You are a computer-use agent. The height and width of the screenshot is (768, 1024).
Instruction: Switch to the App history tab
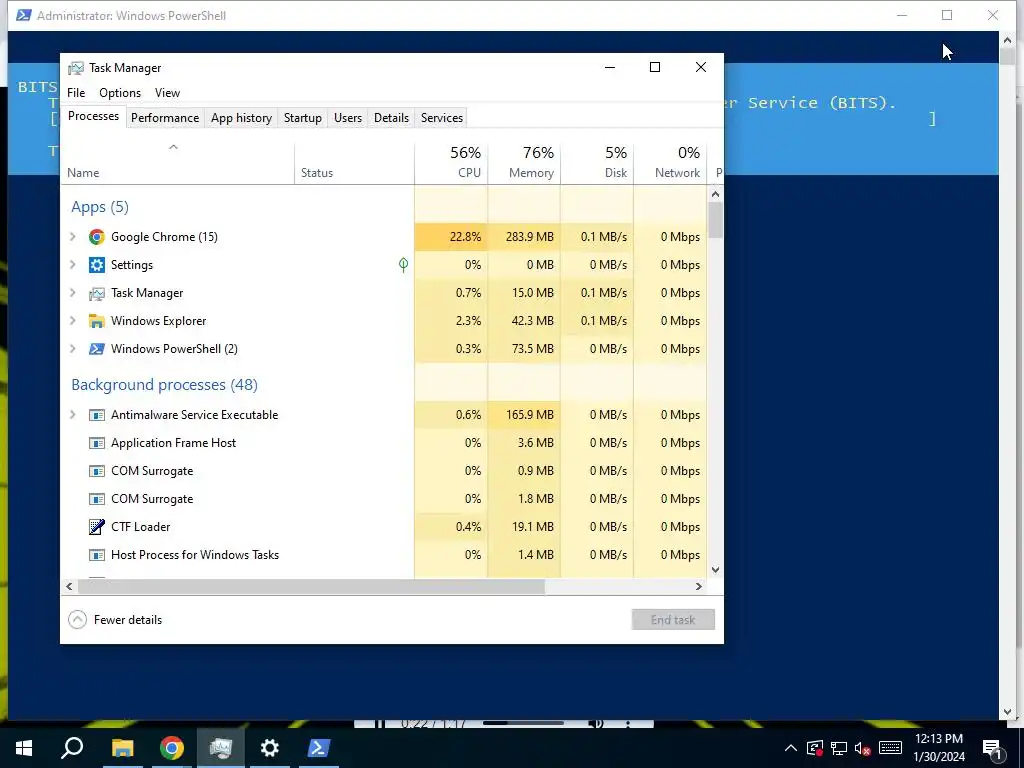[x=241, y=118]
